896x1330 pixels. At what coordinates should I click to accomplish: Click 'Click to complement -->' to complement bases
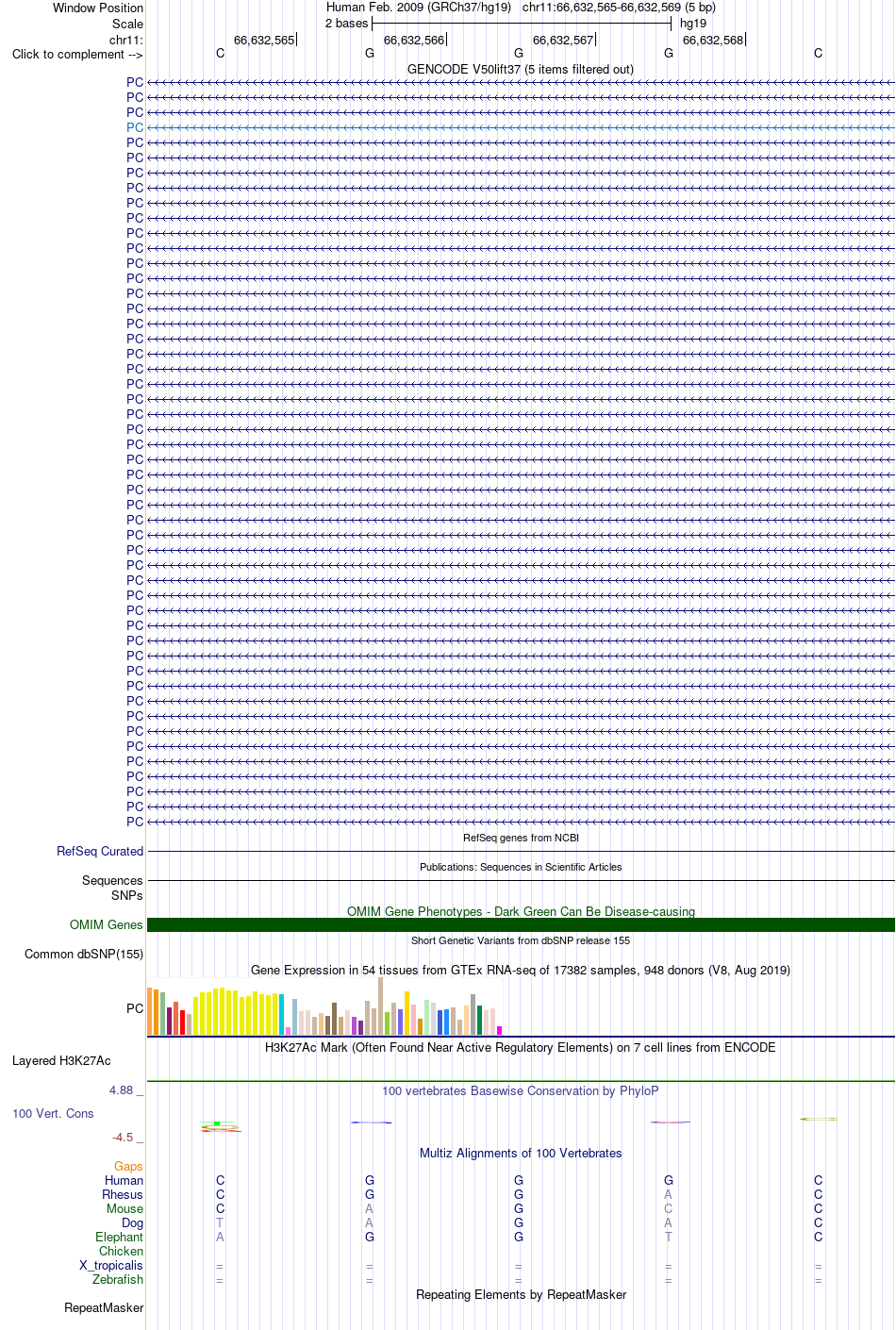pyautogui.click(x=77, y=54)
